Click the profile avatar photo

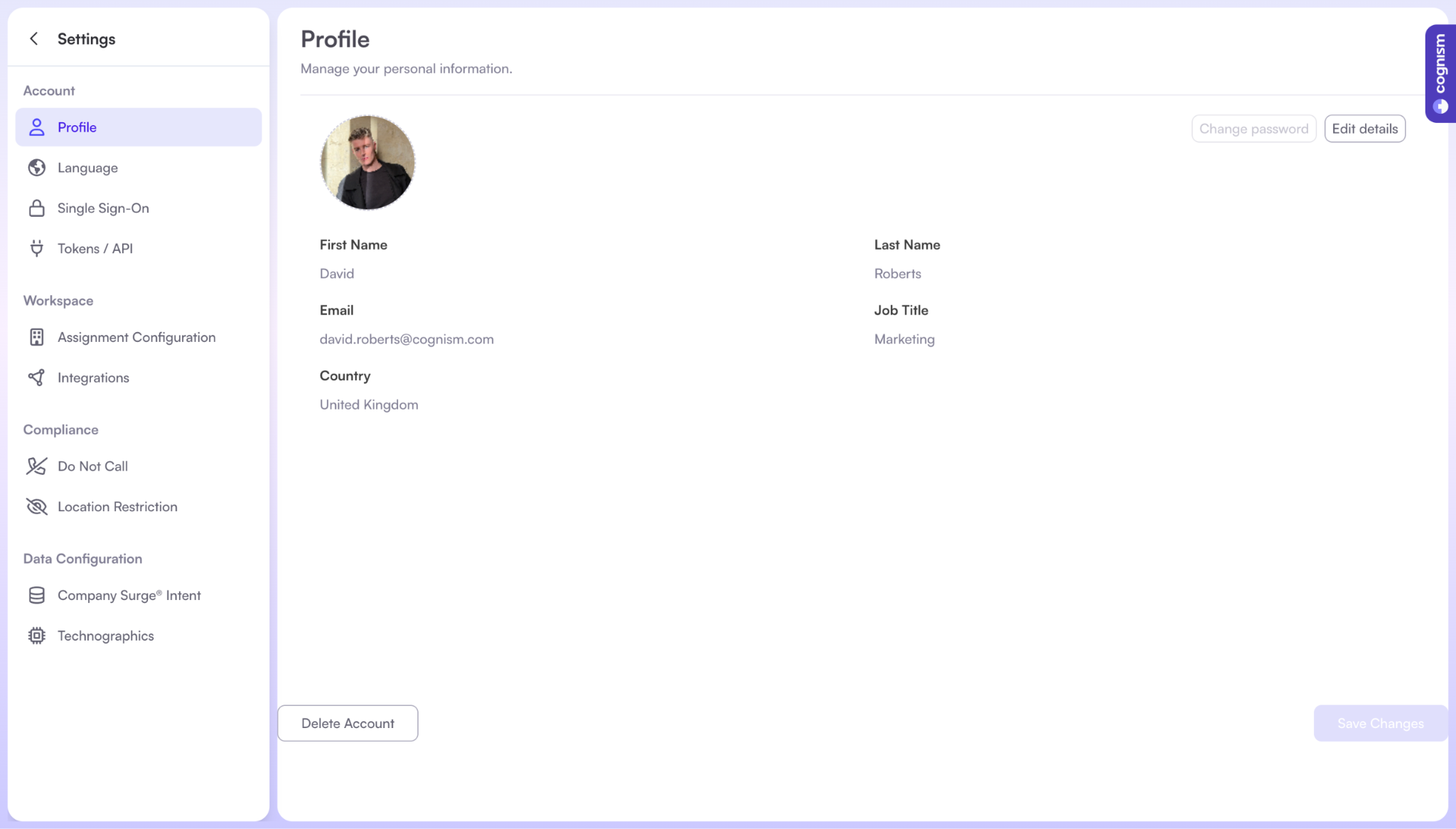tap(368, 163)
